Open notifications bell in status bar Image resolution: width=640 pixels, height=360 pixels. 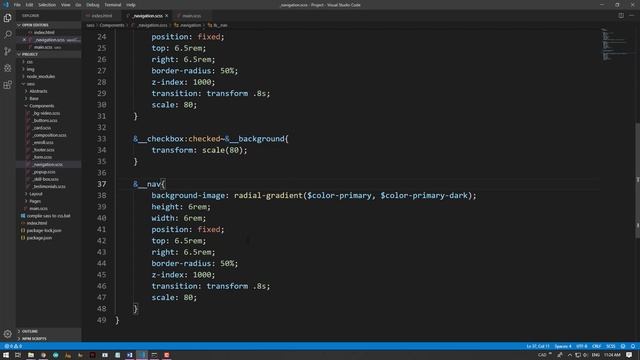pos(633,346)
